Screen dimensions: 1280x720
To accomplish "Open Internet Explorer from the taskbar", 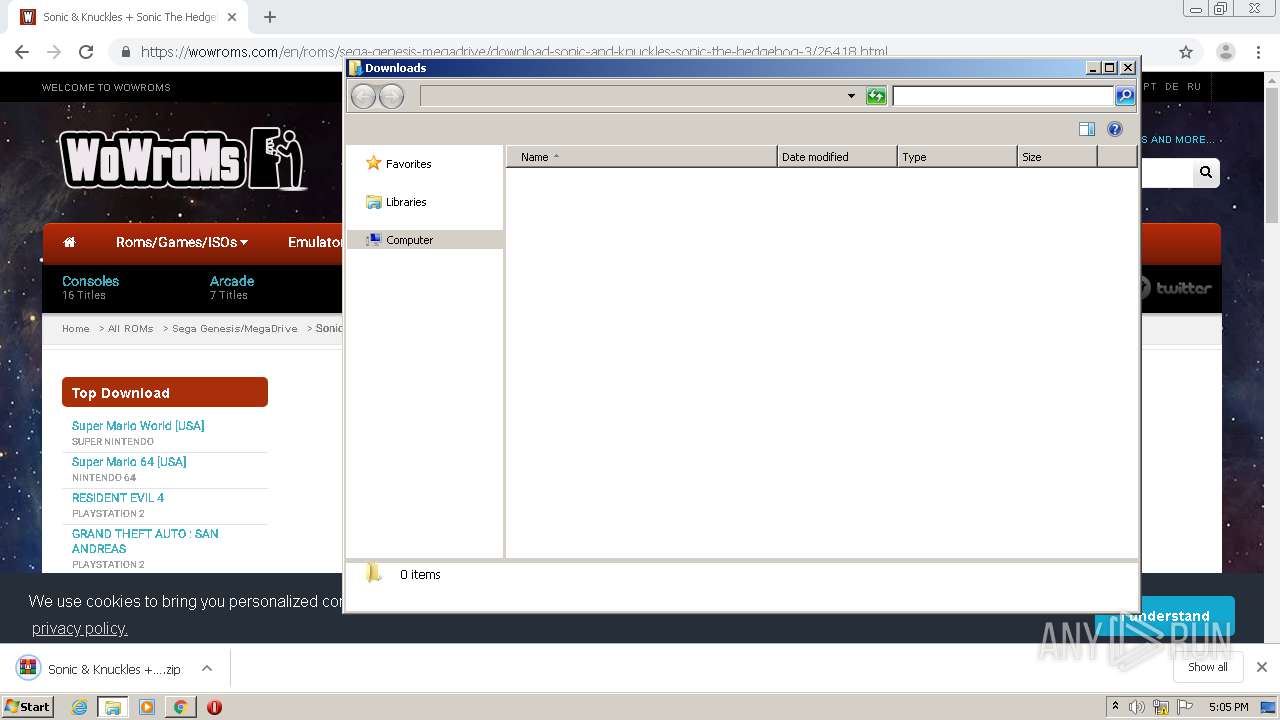I will point(79,707).
